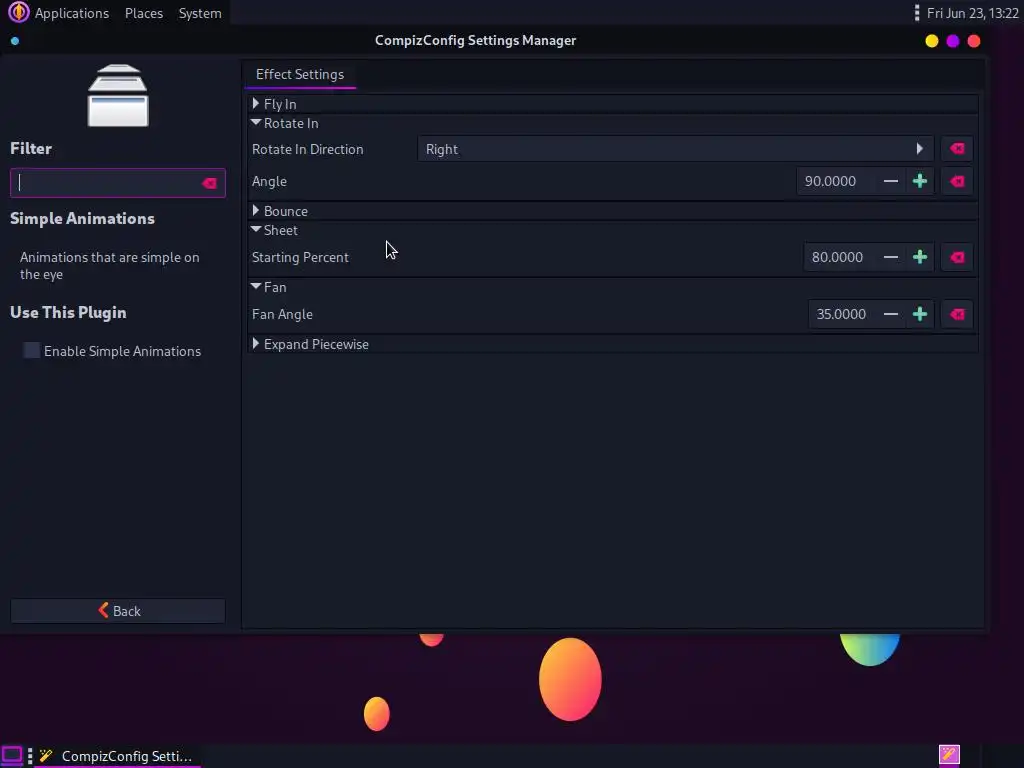Collapse the Rotate In section

[256, 123]
